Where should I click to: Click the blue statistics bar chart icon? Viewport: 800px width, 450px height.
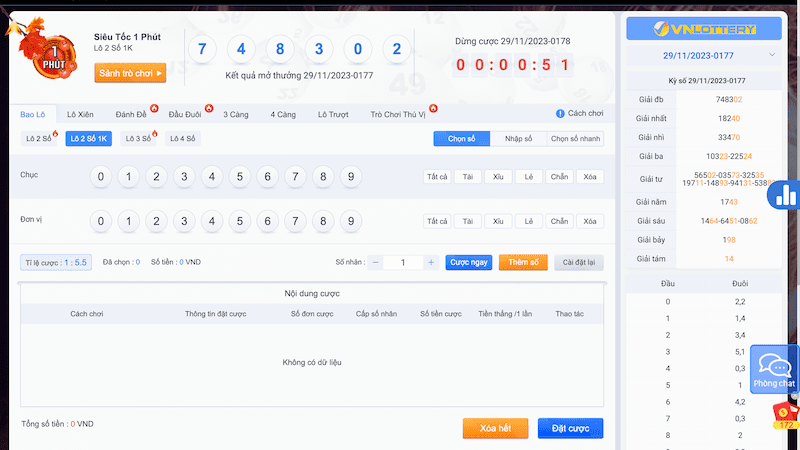(786, 194)
